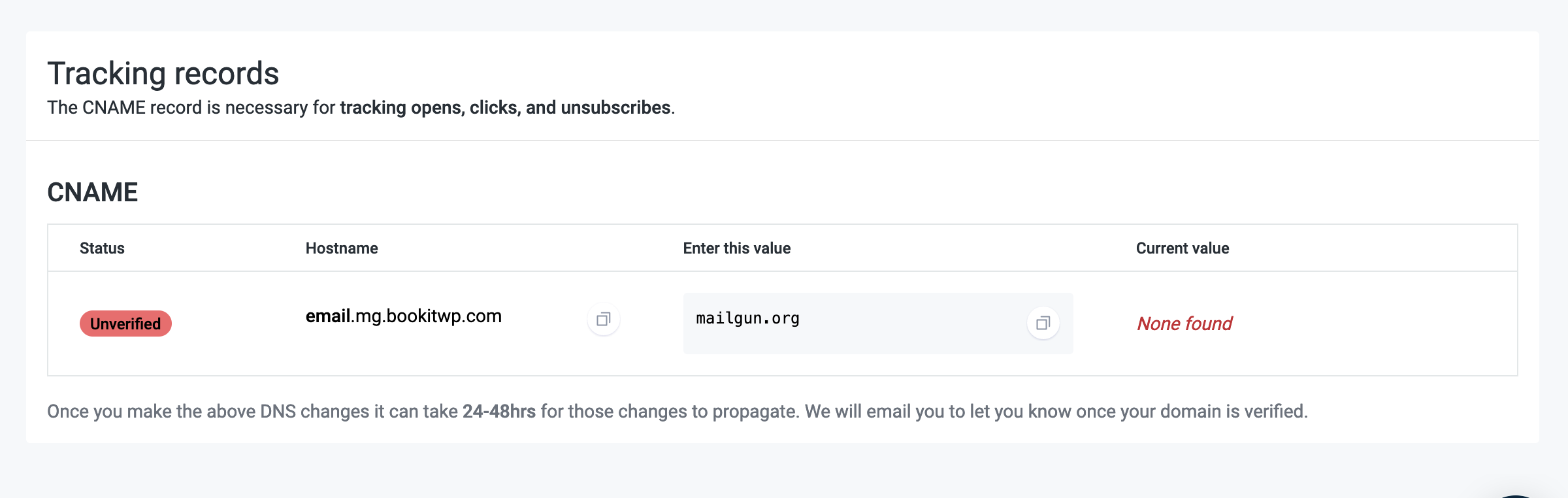This screenshot has width=1568, height=498.
Task: Click the 24-48hrs propagation note
Action: [x=498, y=411]
